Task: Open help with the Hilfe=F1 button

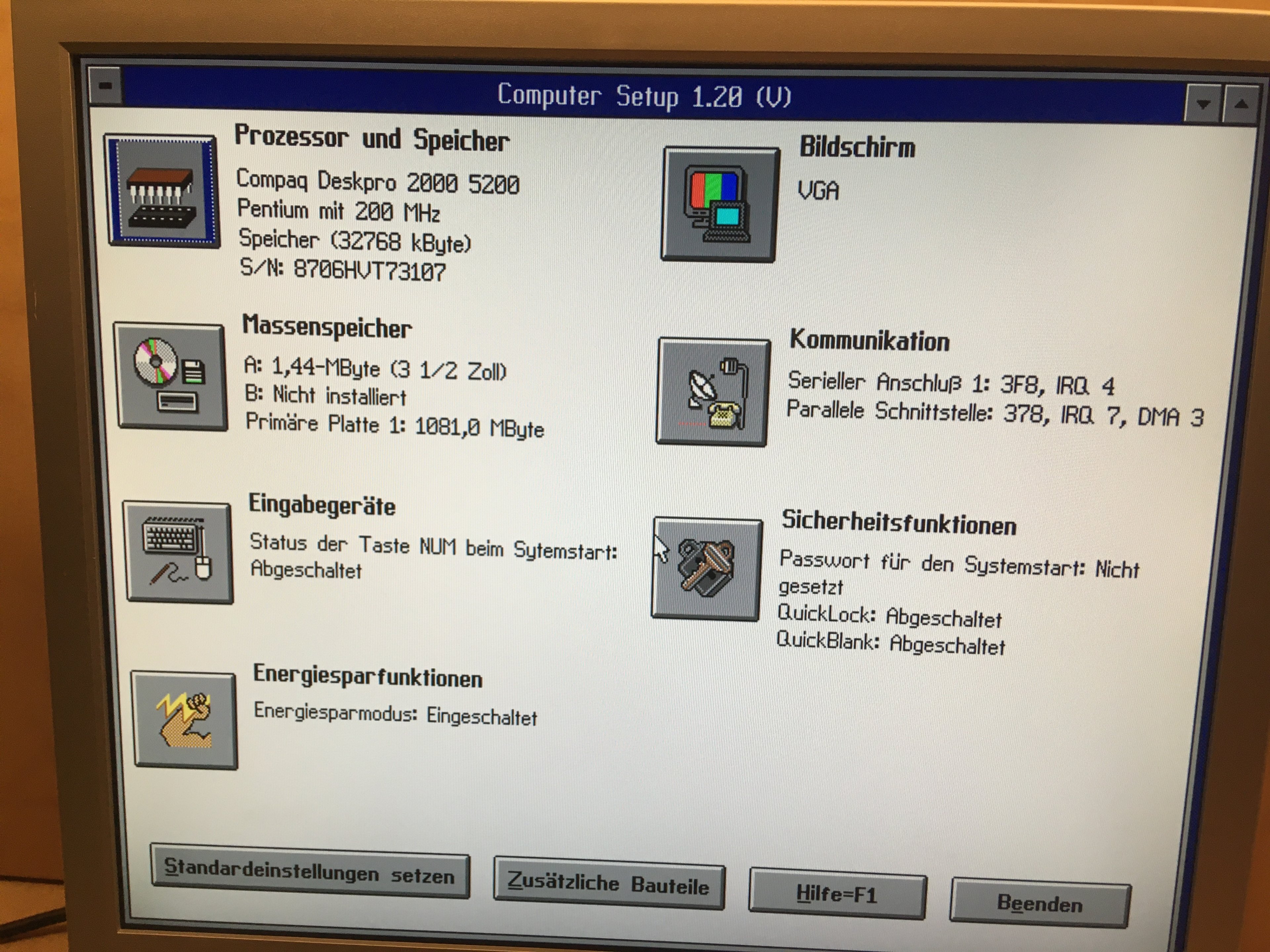Action: 837,894
